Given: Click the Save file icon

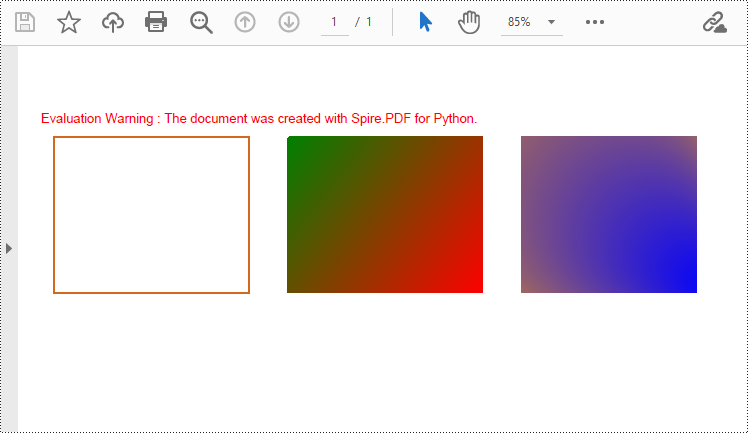Looking at the screenshot, I should pos(25,22).
